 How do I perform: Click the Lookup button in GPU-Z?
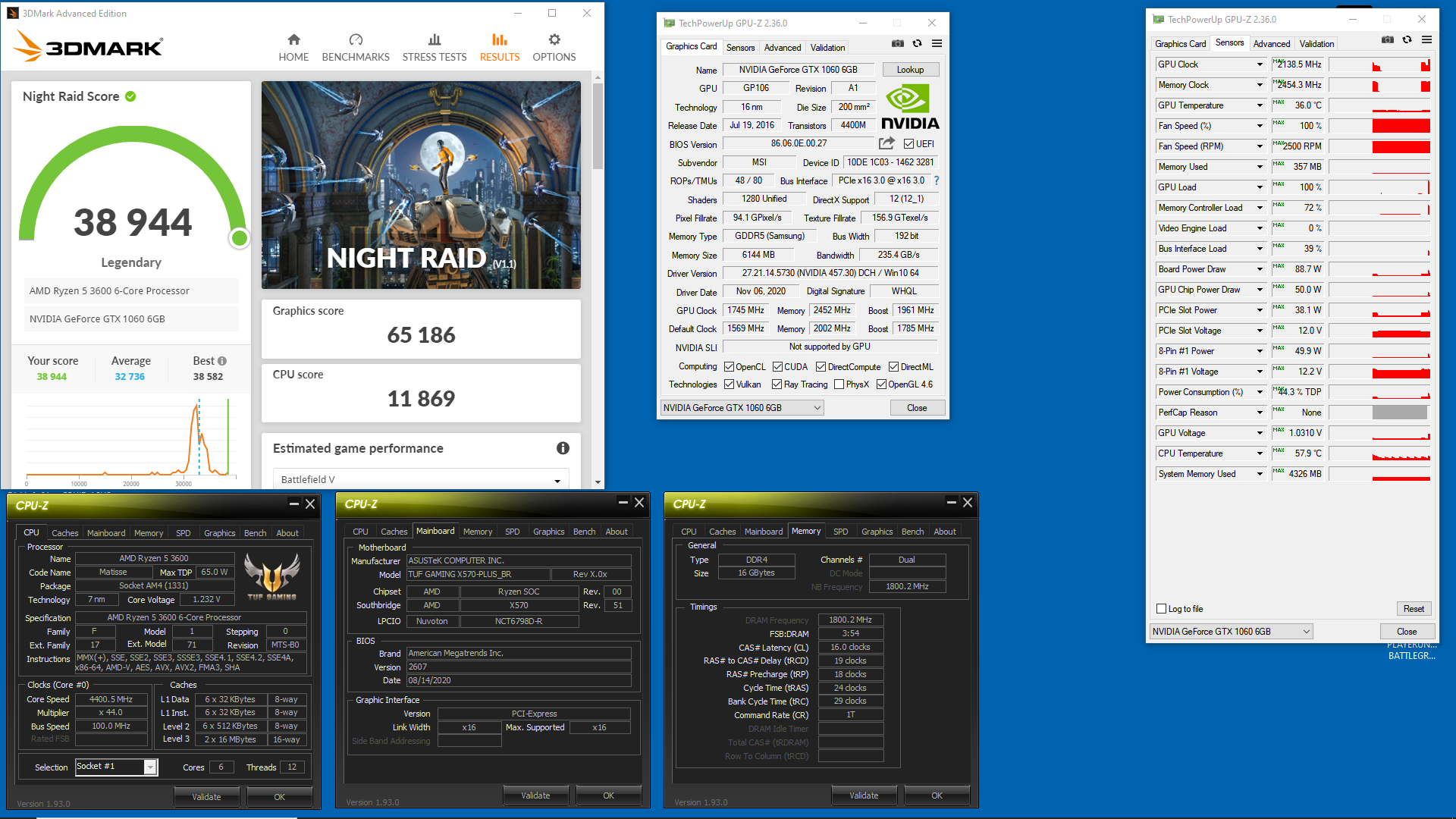pyautogui.click(x=910, y=70)
